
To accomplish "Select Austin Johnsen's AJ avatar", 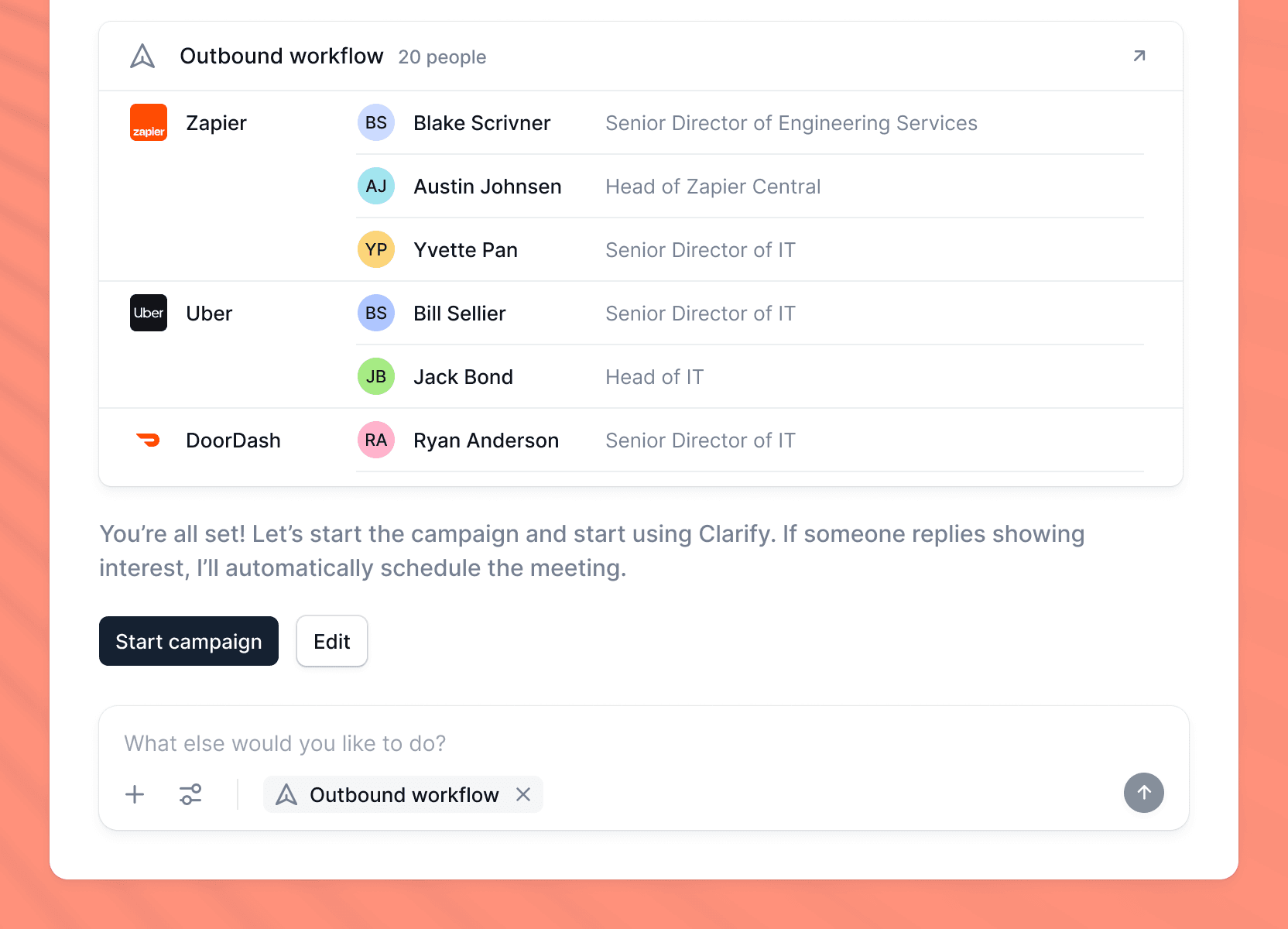I will (376, 186).
